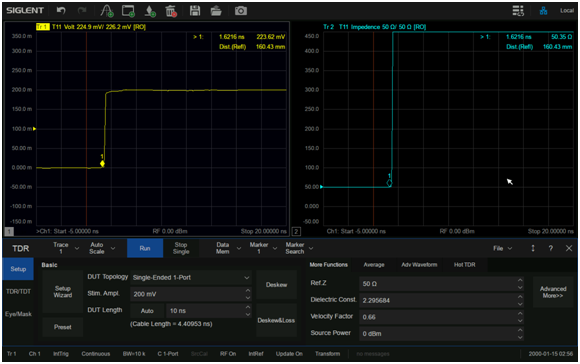580x364 pixels.
Task: Open the Hot TDR tab
Action: (x=465, y=264)
